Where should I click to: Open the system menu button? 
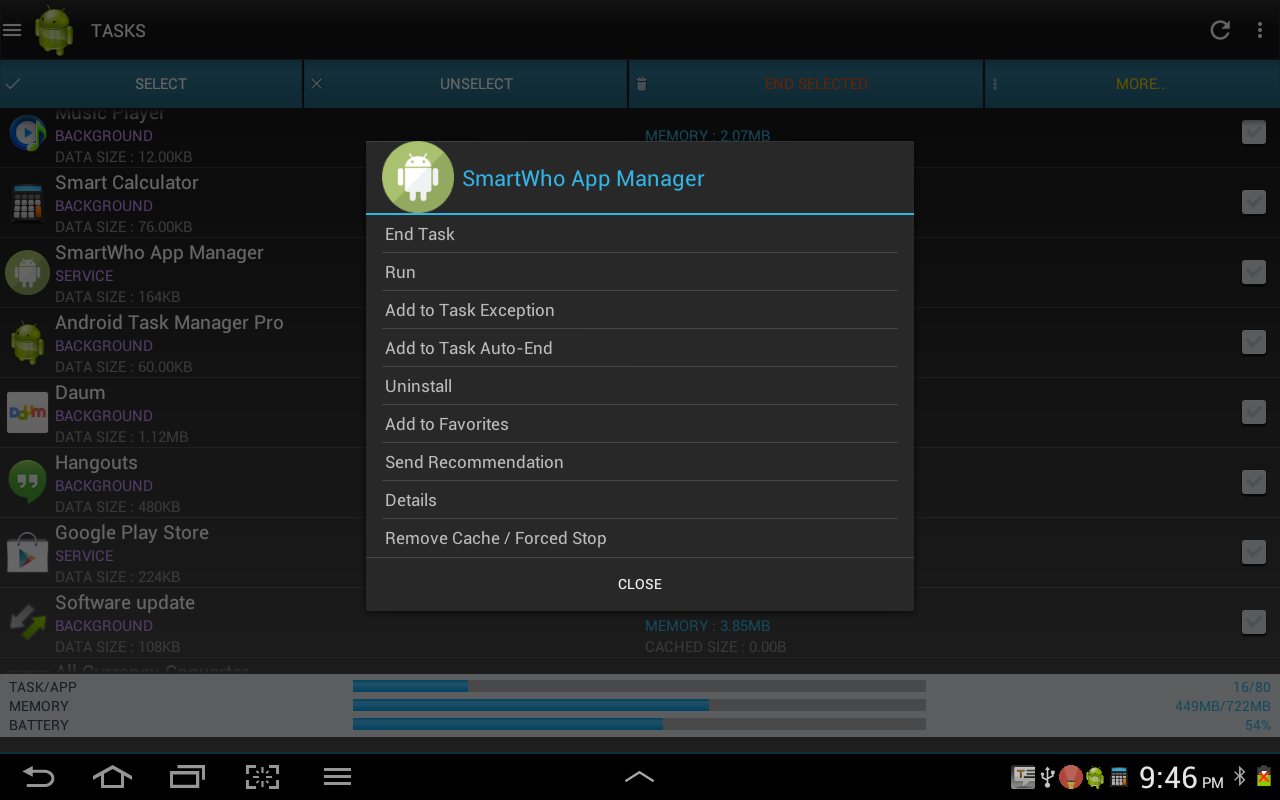point(337,776)
